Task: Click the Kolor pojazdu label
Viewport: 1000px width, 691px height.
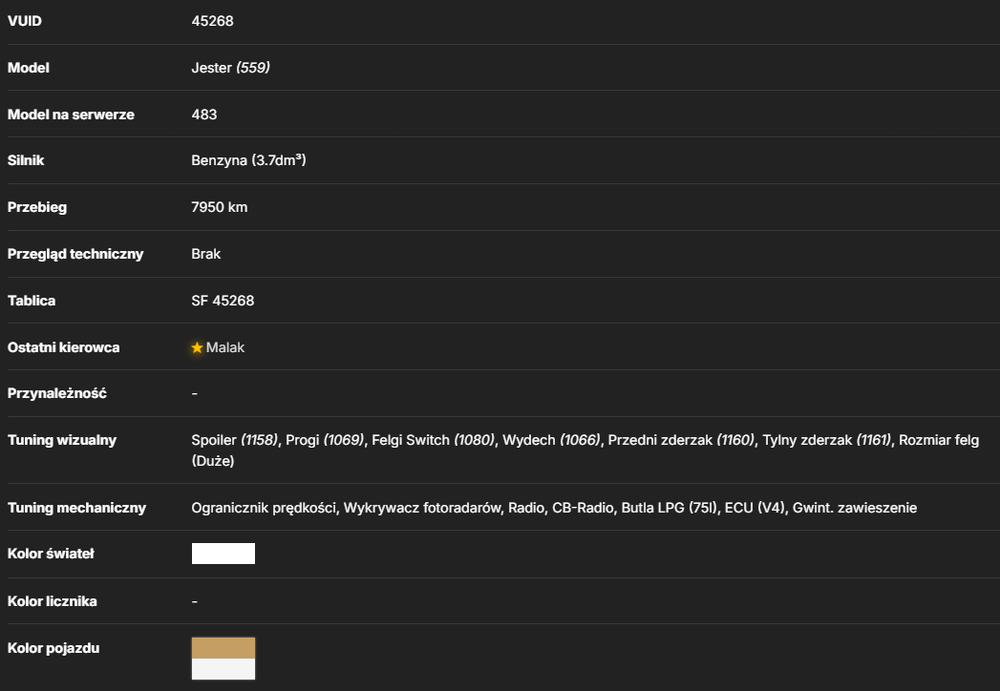Action: click(54, 648)
